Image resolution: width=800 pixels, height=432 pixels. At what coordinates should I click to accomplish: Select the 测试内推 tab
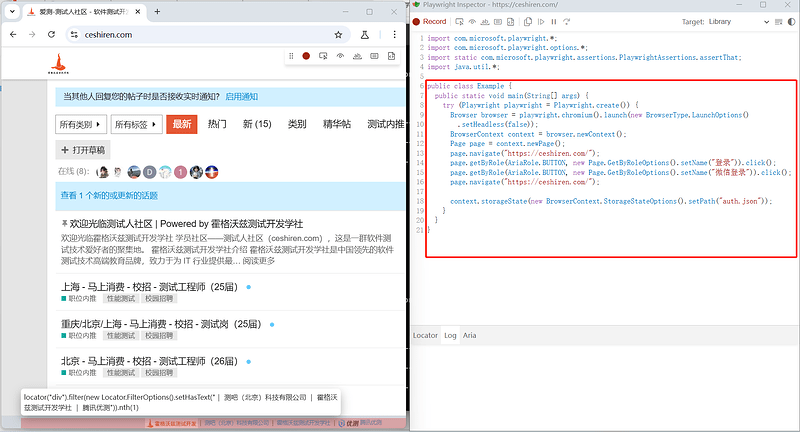point(386,124)
